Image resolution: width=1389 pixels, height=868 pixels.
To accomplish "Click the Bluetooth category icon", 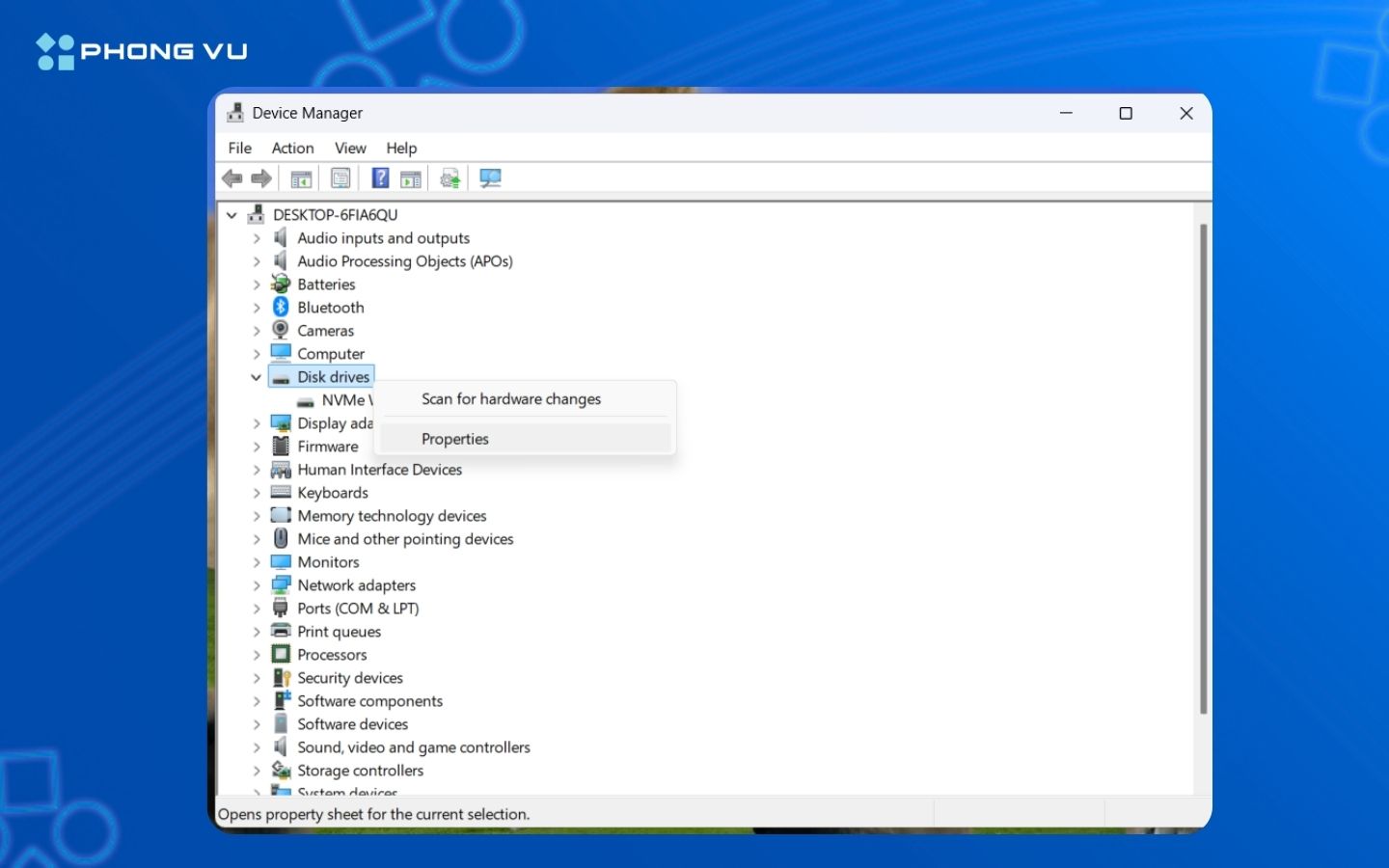I will (x=281, y=307).
